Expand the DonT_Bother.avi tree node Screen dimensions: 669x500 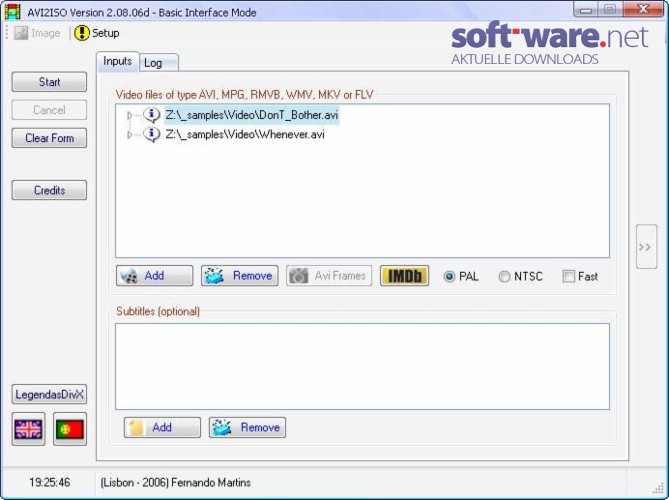(x=130, y=115)
